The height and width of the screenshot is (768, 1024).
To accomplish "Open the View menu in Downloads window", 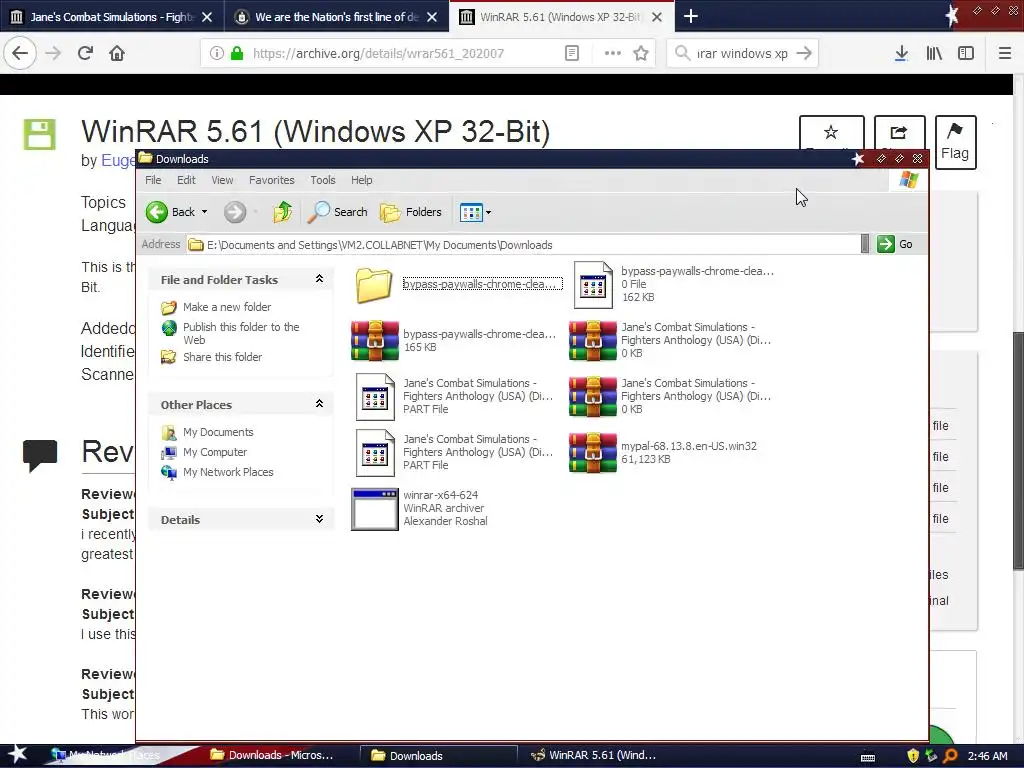I will click(222, 180).
